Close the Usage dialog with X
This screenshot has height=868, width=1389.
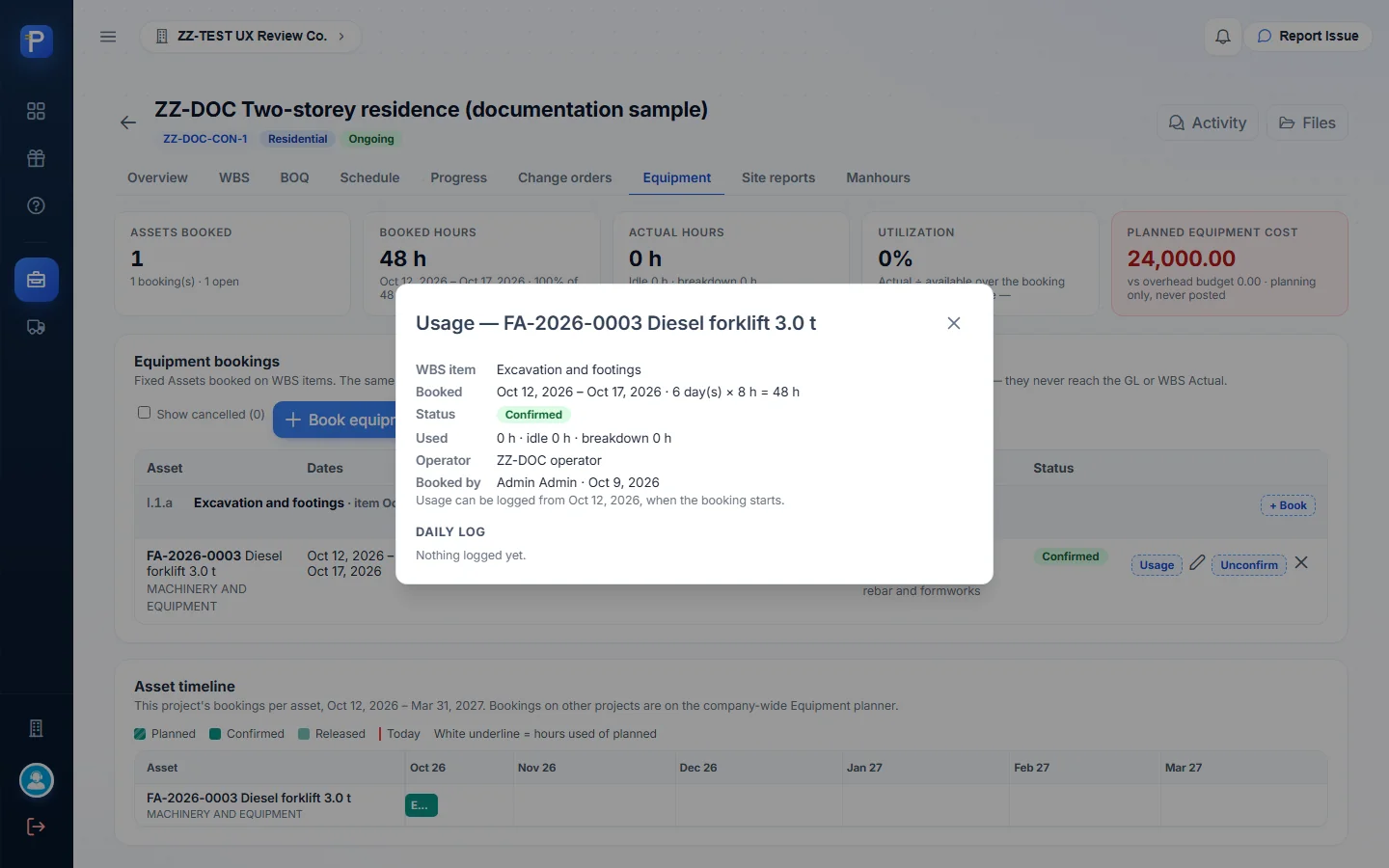tap(954, 323)
